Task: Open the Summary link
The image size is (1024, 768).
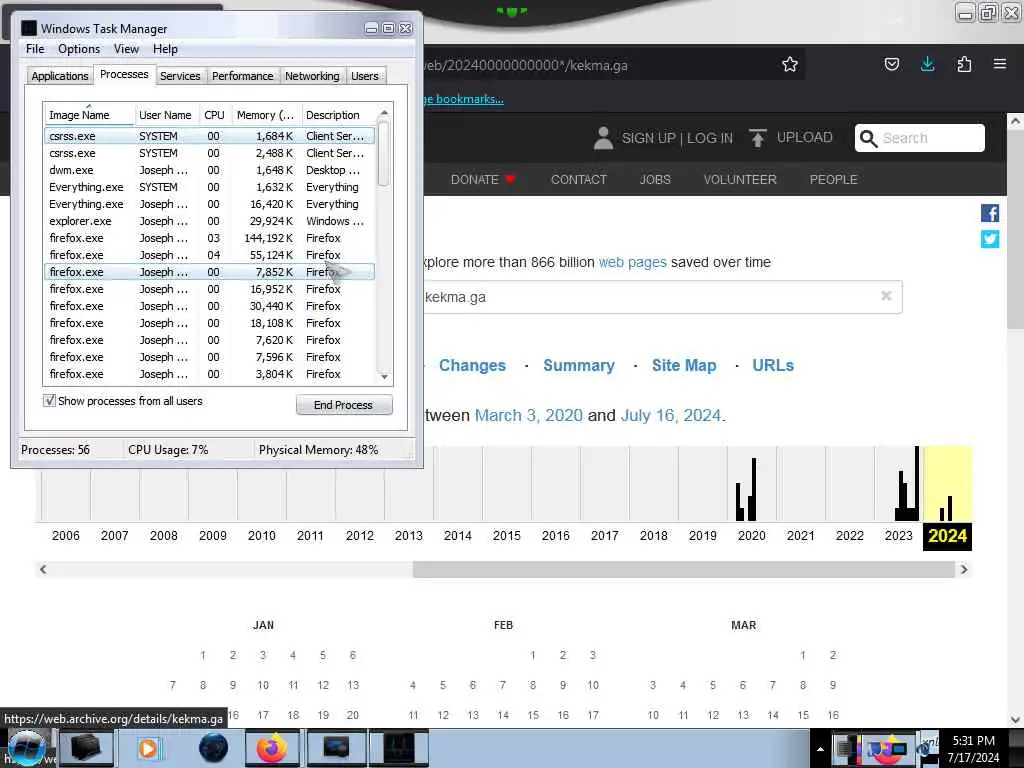Action: coord(579,365)
